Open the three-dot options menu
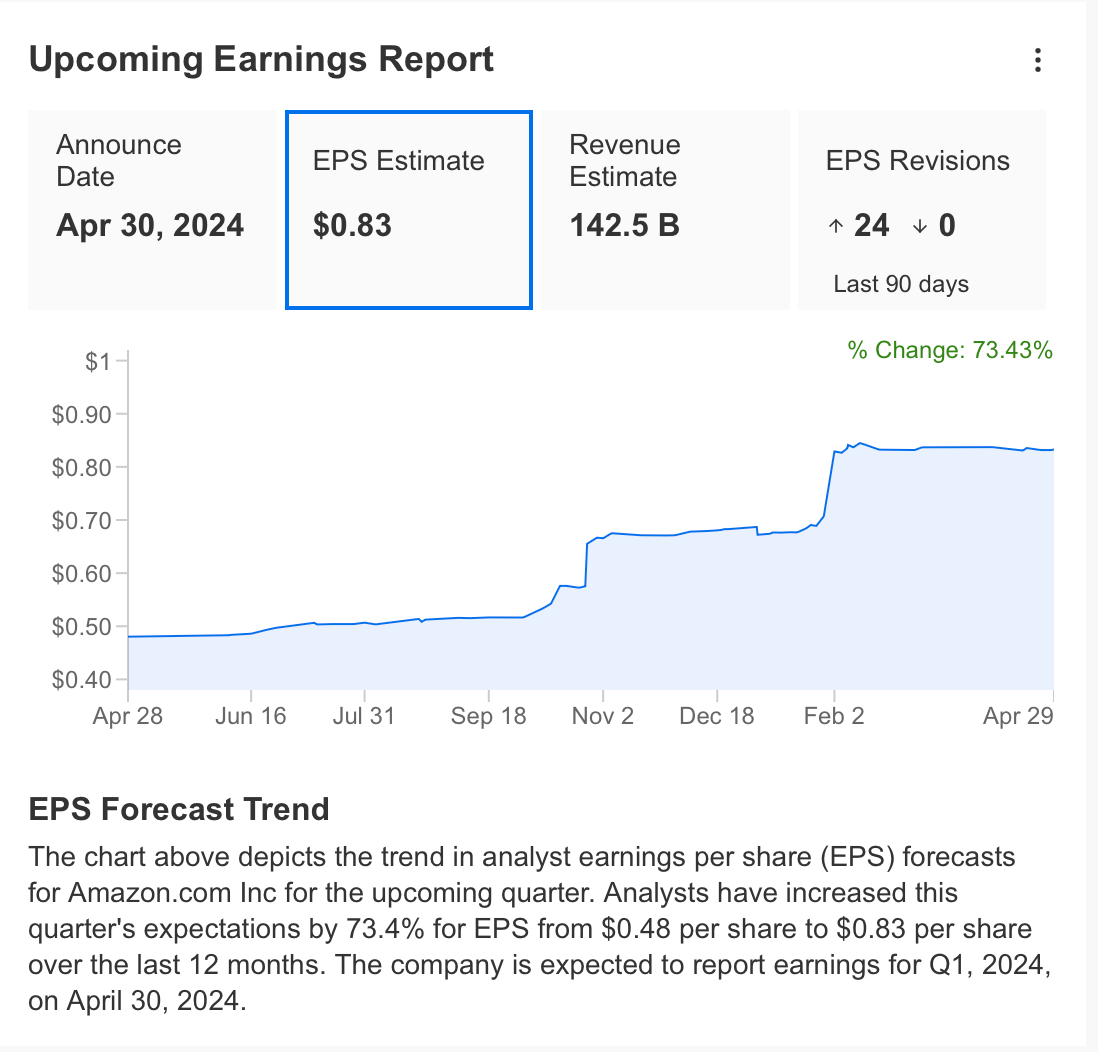This screenshot has height=1052, width=1098. 1037,60
